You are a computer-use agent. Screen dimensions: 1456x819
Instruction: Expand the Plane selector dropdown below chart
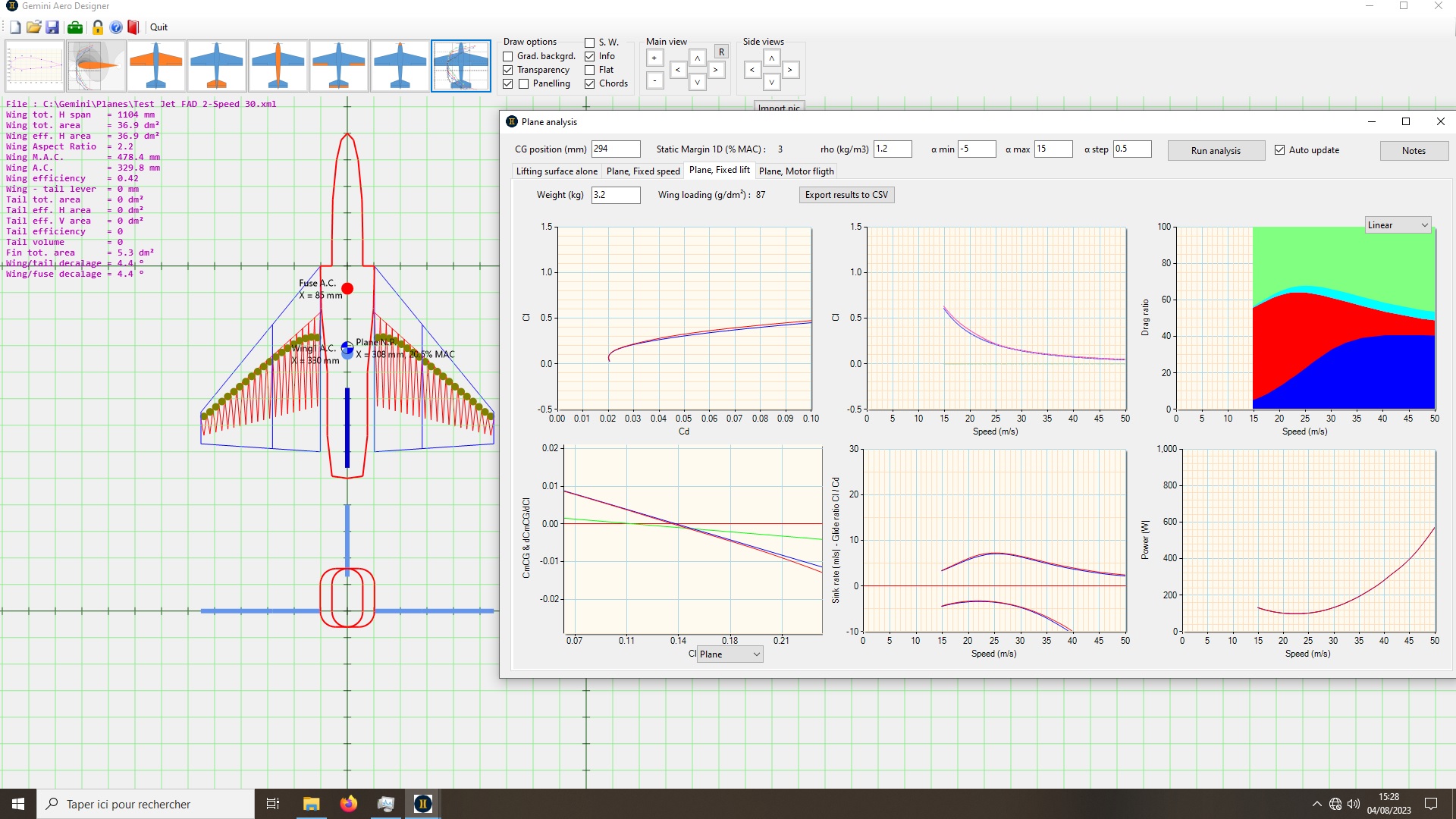730,654
